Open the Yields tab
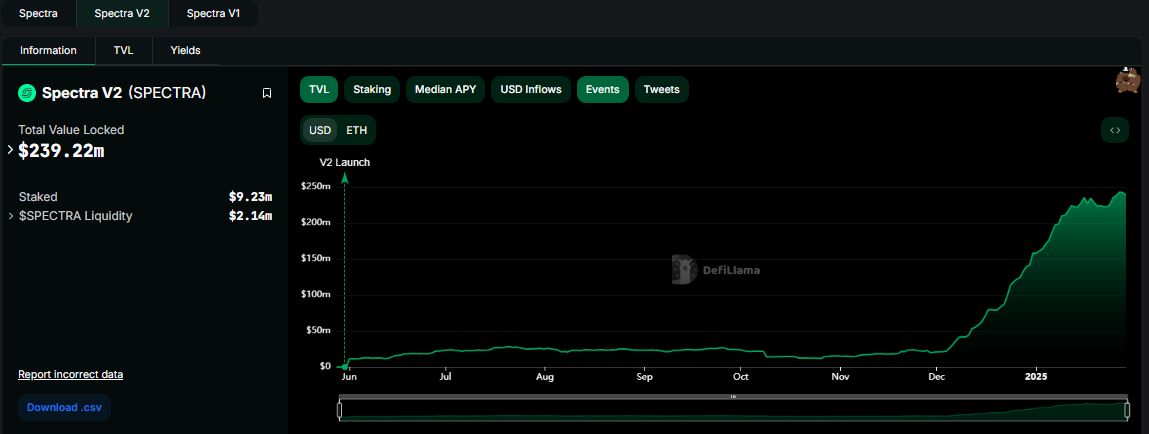 point(185,51)
